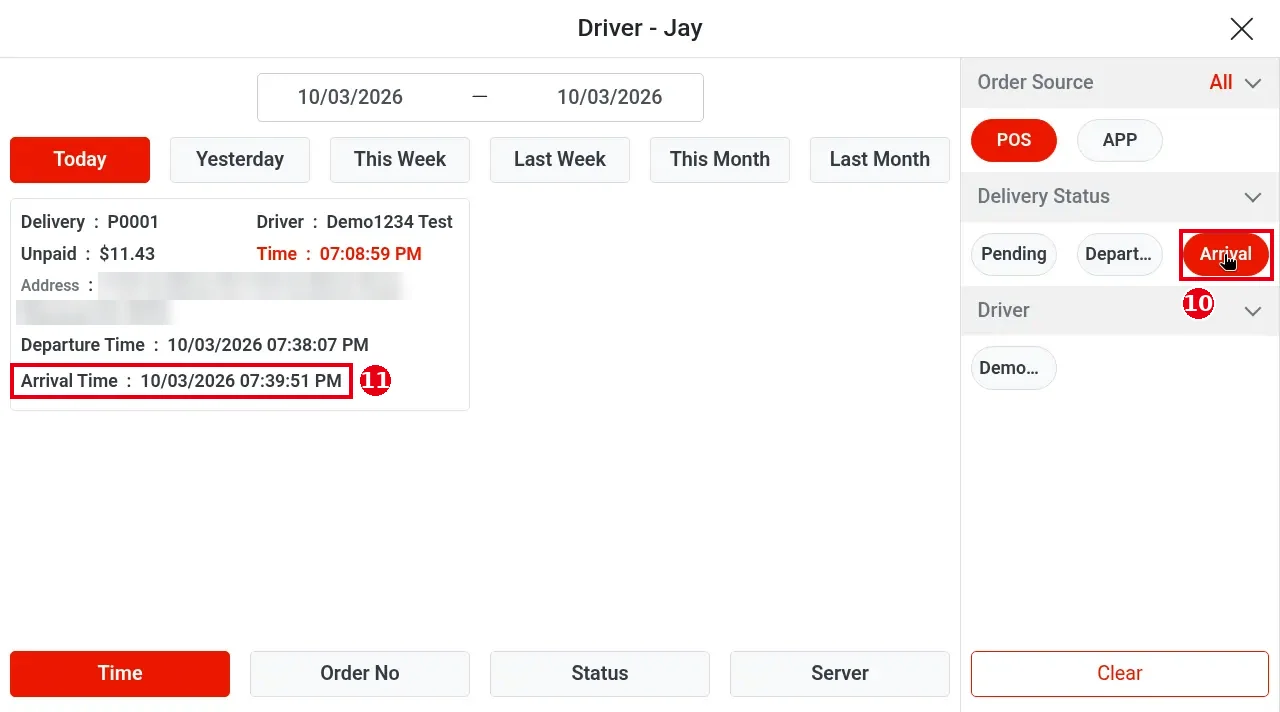The width and height of the screenshot is (1280, 712).
Task: Sort orders by Order No
Action: coord(360,674)
